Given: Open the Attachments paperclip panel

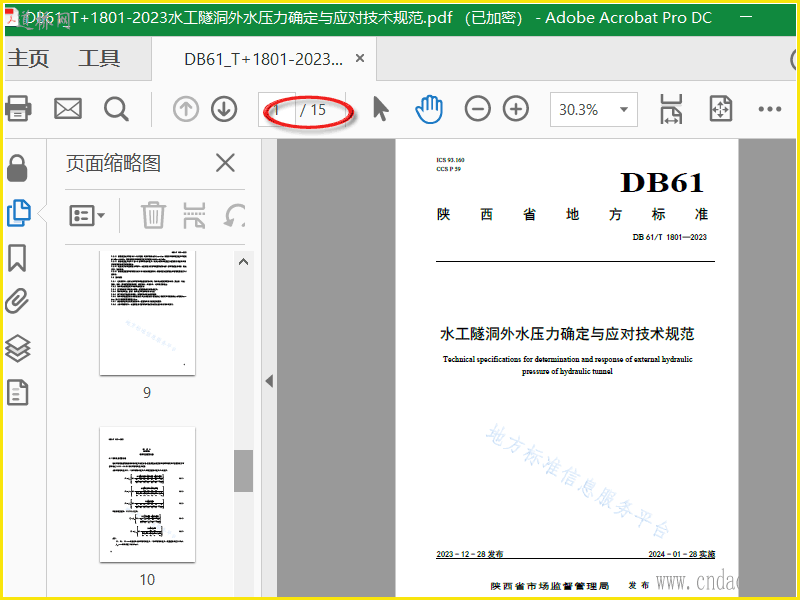Looking at the screenshot, I should click(17, 301).
